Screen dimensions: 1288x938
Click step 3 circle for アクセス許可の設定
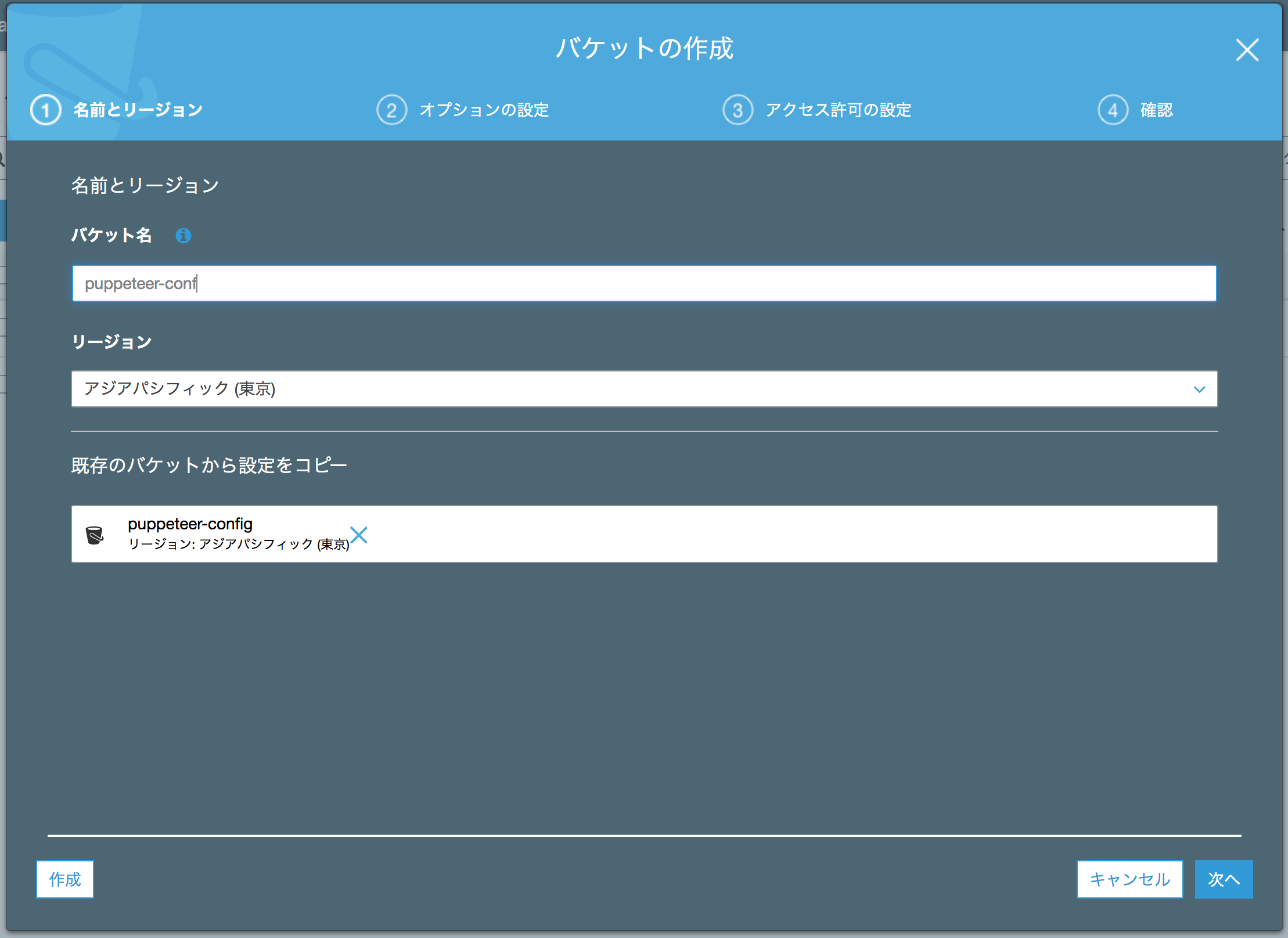(x=737, y=110)
